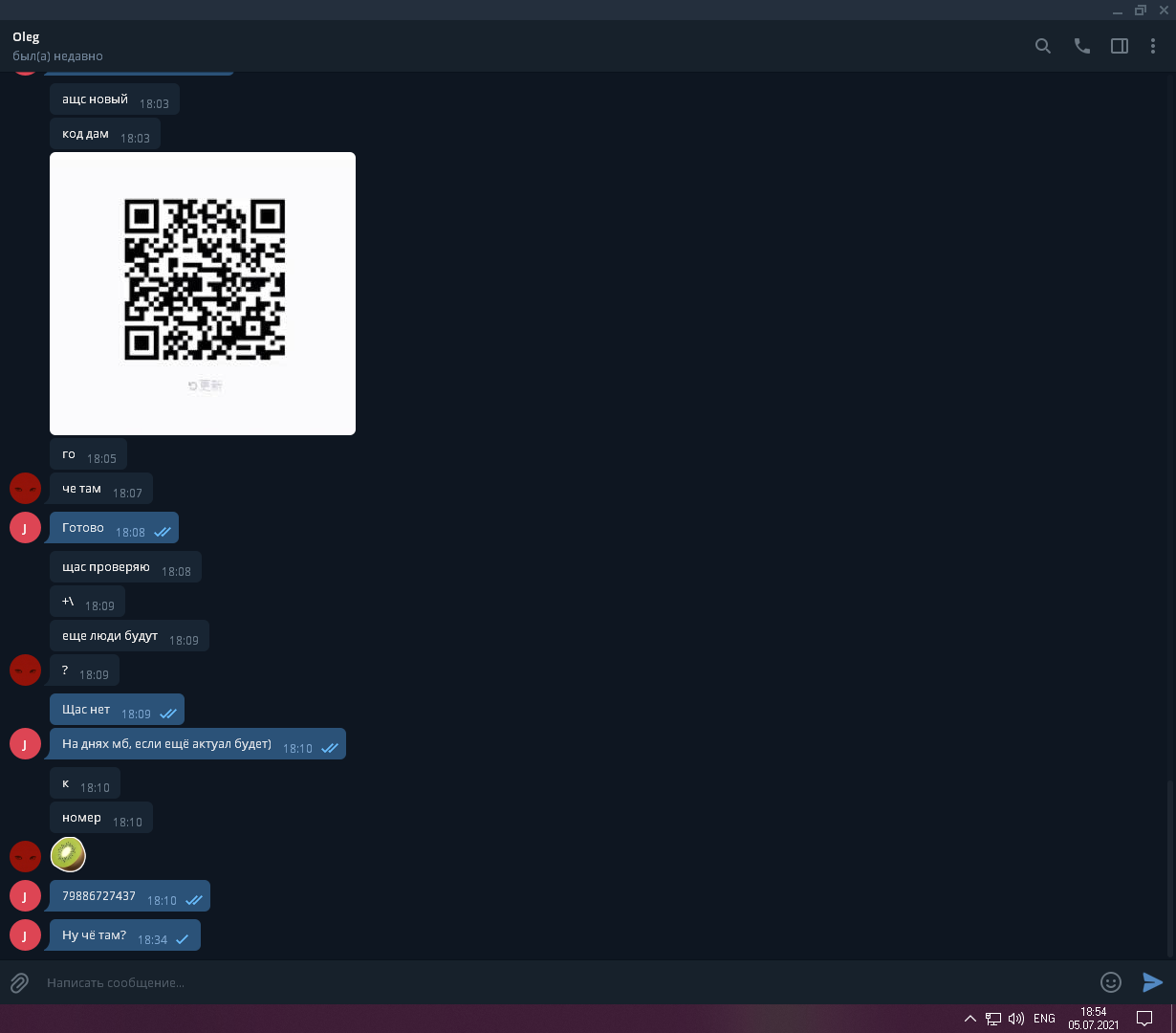Open the QR code image
This screenshot has width=1176, height=1033.
point(203,293)
